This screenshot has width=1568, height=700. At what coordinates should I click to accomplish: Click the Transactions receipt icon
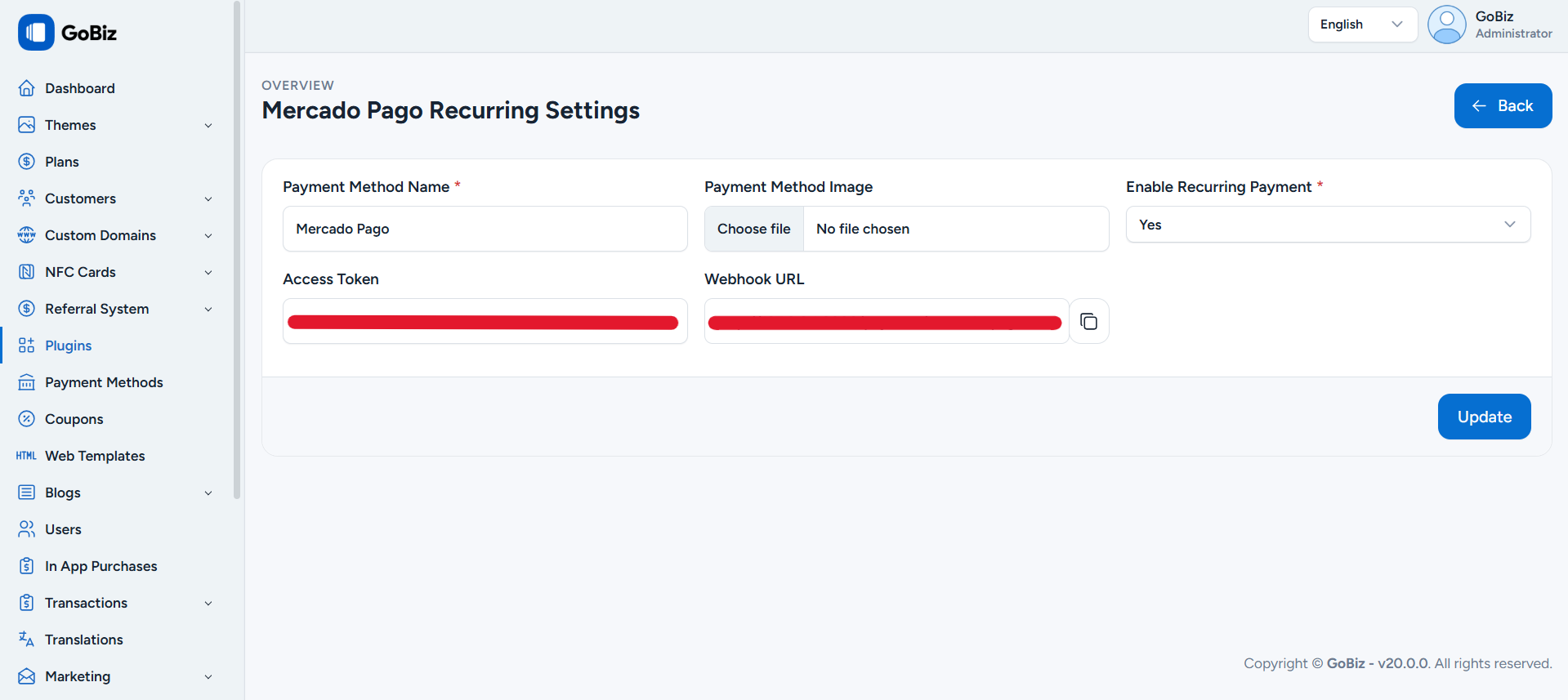[27, 603]
